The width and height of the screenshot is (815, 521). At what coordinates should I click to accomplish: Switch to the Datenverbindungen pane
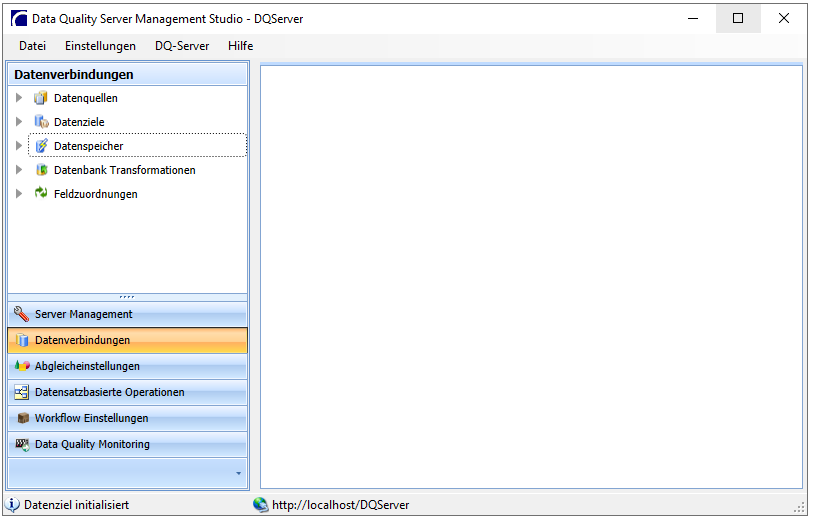(127, 340)
